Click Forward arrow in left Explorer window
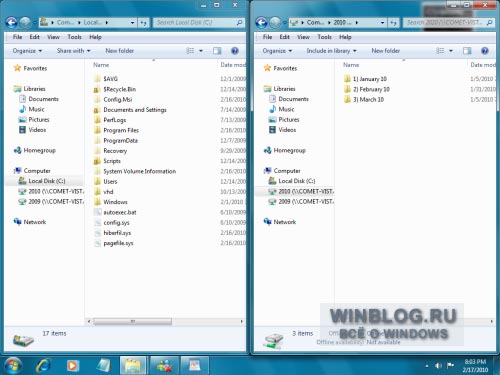Viewport: 500px width, 375px height. [25, 22]
